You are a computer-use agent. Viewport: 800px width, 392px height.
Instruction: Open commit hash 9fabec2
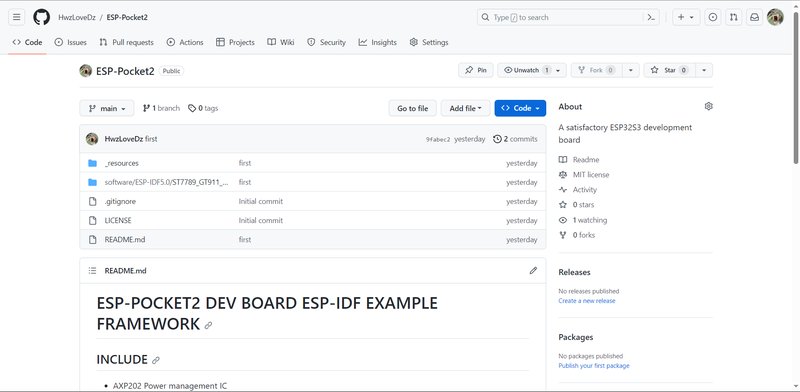(438, 139)
